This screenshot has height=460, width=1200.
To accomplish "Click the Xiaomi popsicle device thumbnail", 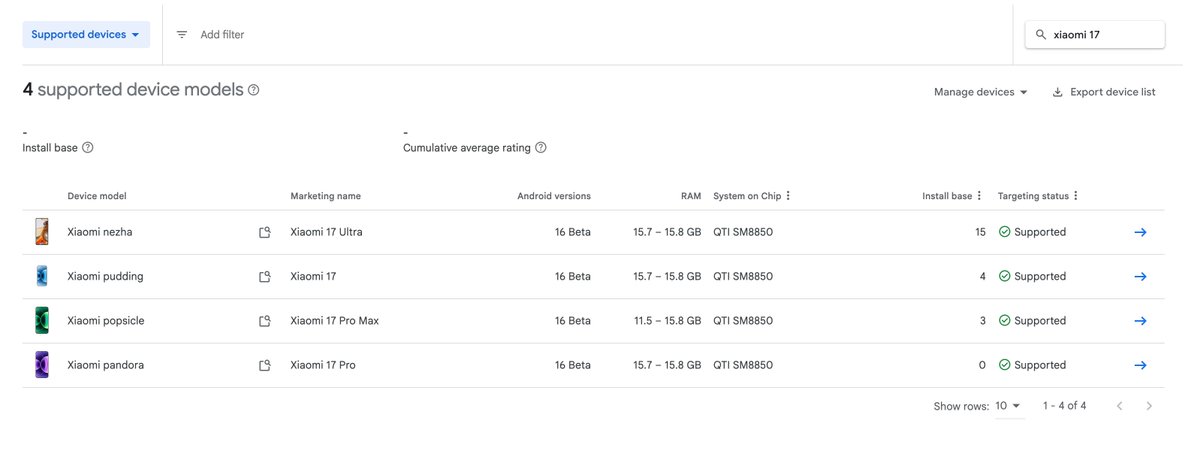I will pos(42,321).
